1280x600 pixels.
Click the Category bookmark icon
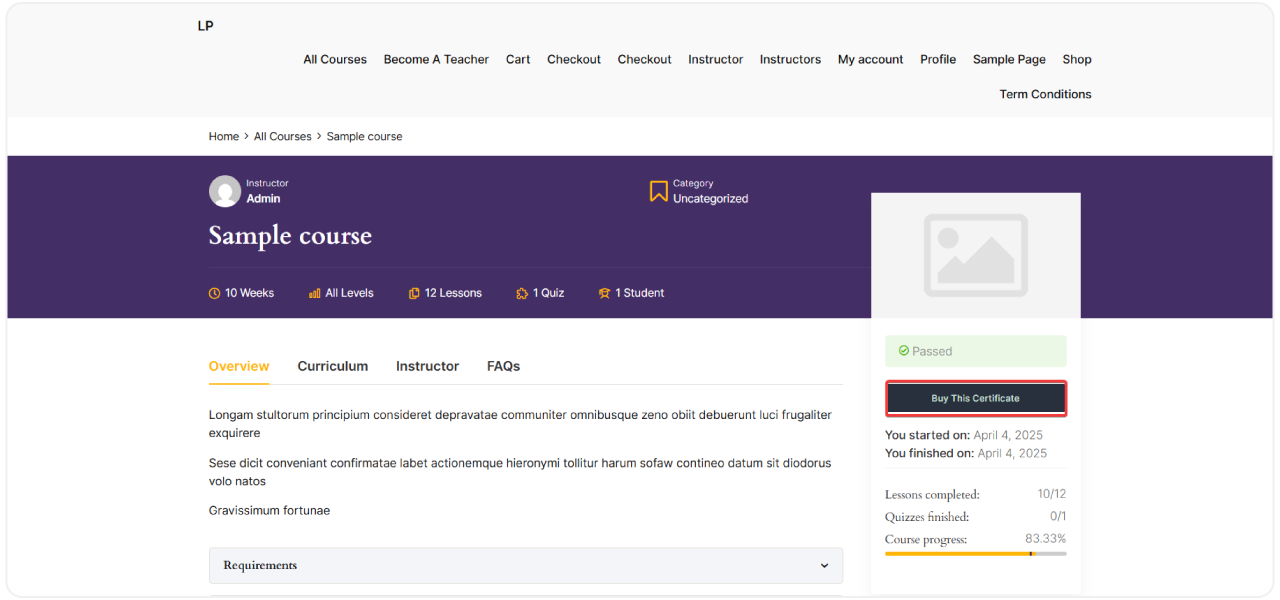(x=658, y=191)
